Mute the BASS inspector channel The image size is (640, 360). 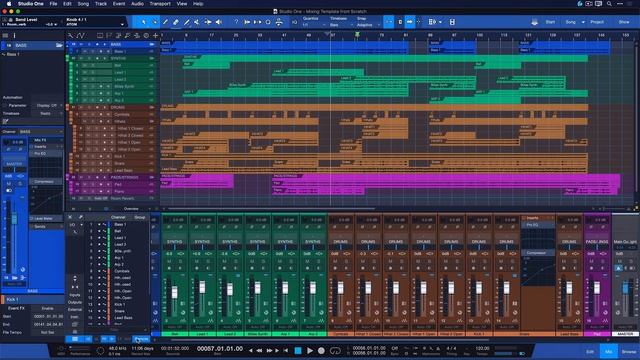coord(9,184)
